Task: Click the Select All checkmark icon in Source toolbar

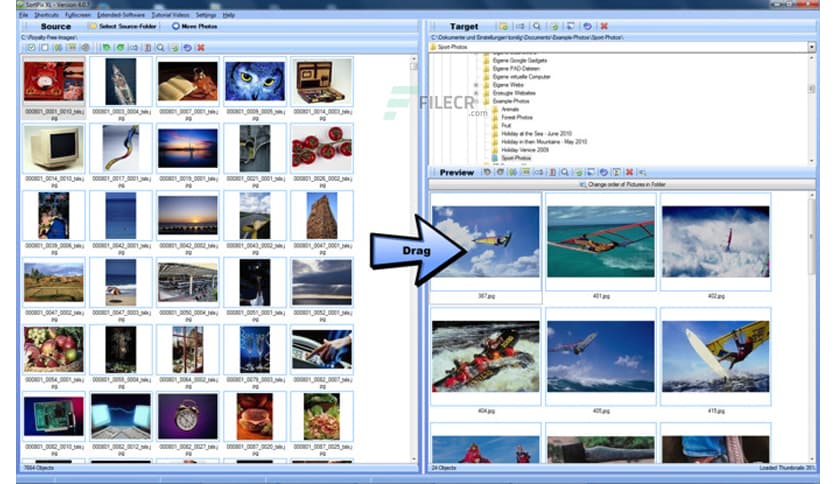Action: point(31,48)
